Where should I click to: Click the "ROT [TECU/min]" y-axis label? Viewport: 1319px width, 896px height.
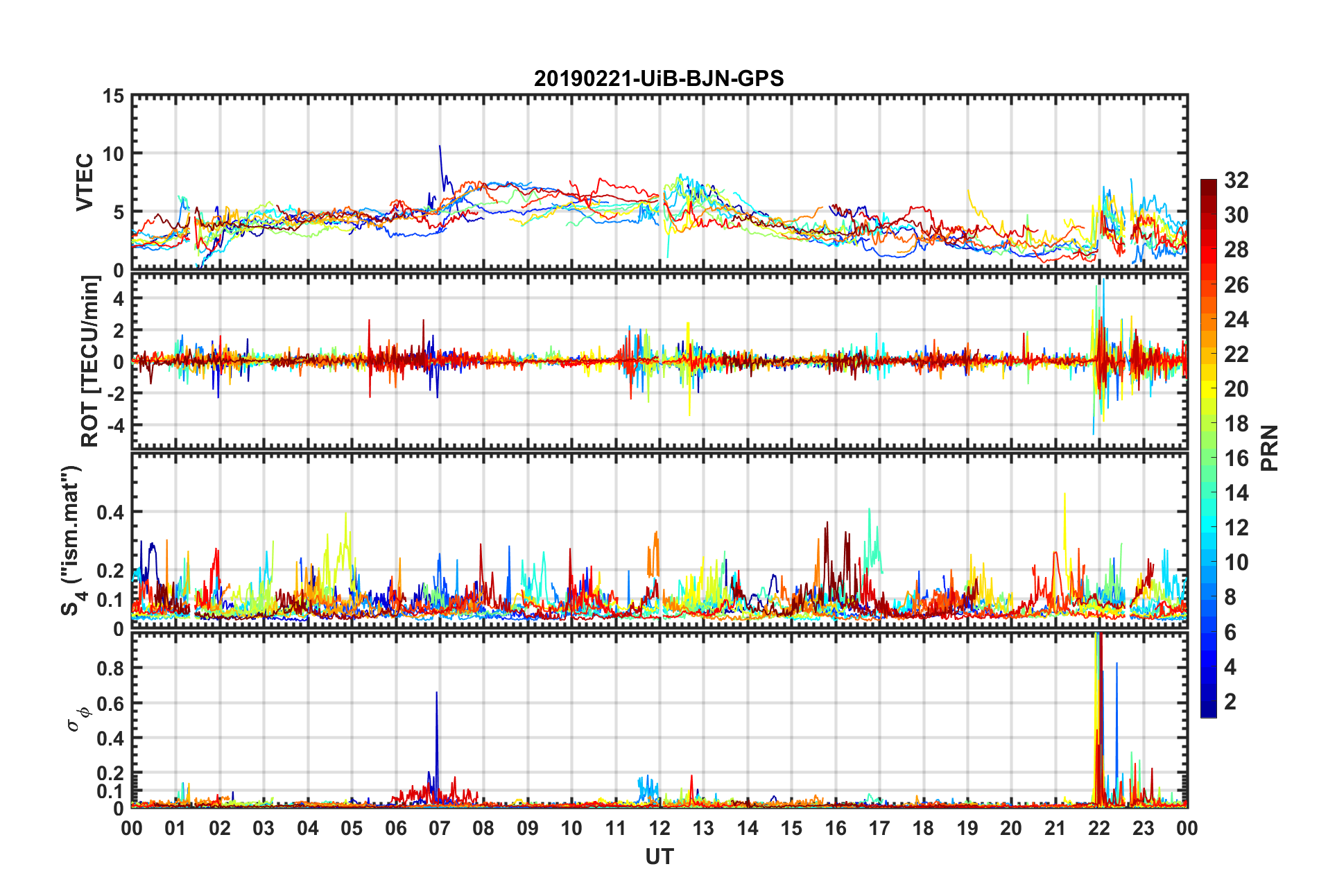tap(90, 361)
